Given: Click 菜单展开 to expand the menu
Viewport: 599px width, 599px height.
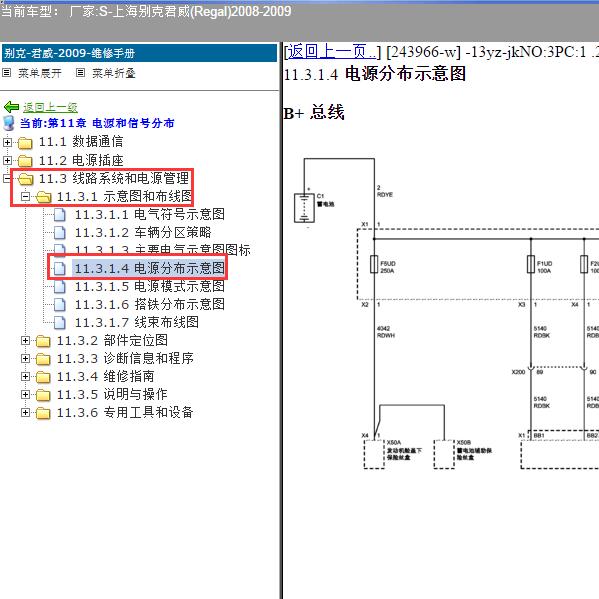Looking at the screenshot, I should [x=40, y=73].
